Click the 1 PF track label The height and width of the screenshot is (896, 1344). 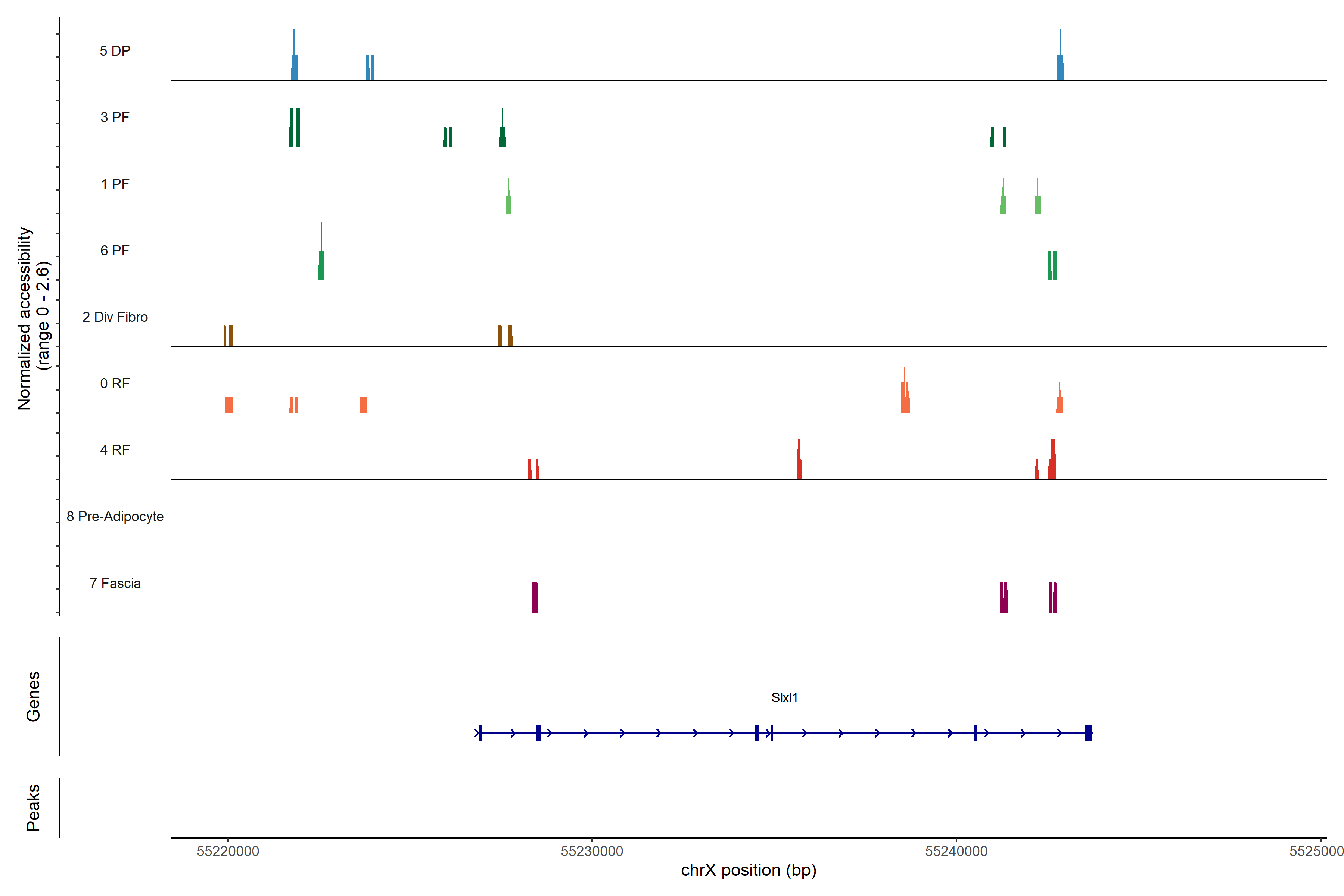click(x=115, y=184)
